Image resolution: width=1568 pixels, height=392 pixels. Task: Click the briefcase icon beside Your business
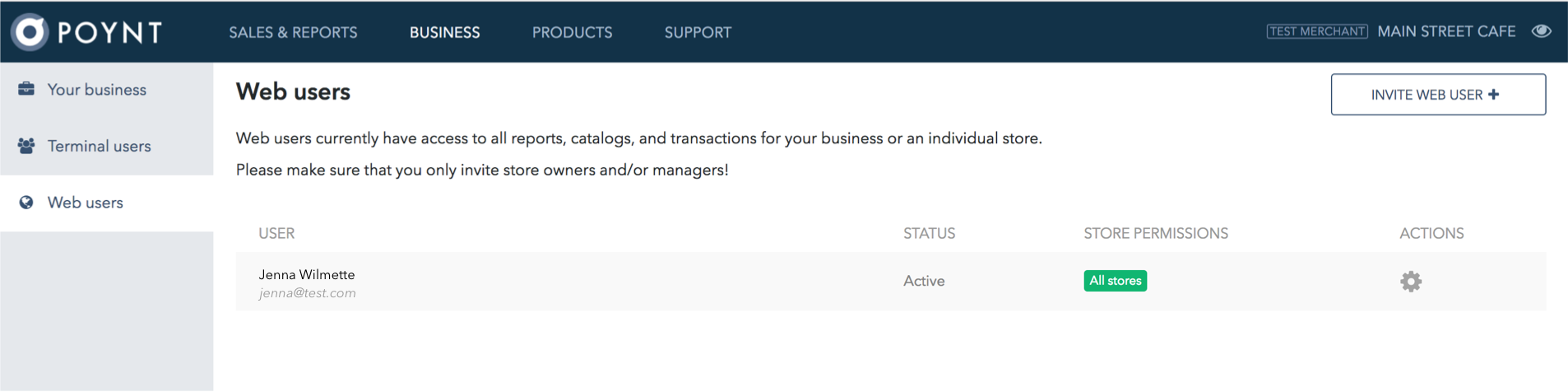coord(26,89)
